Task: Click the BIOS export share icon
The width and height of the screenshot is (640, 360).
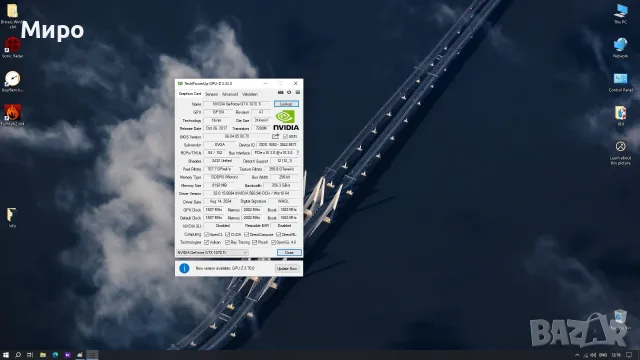Action: 276,136
